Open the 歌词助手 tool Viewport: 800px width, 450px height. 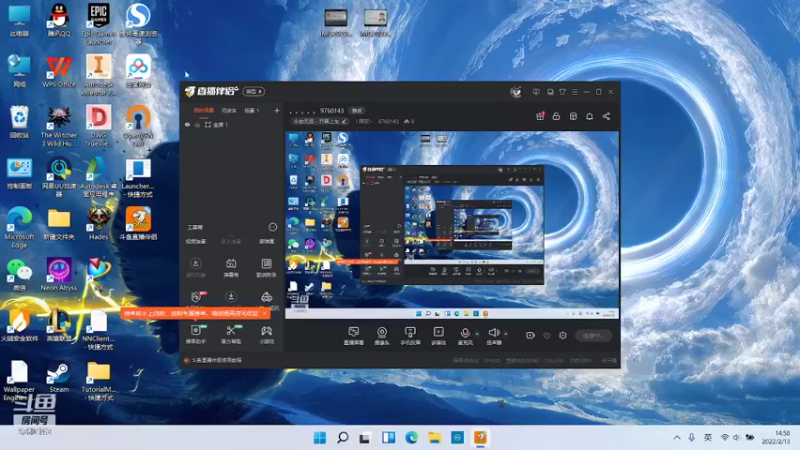266,267
